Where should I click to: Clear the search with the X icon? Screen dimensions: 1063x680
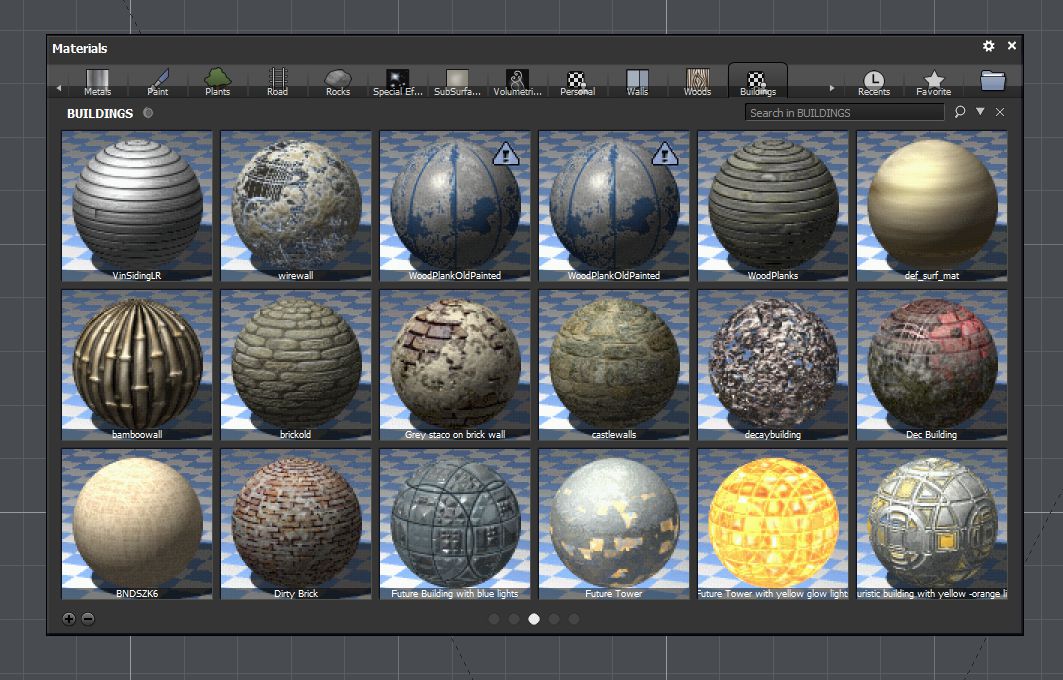point(1000,112)
